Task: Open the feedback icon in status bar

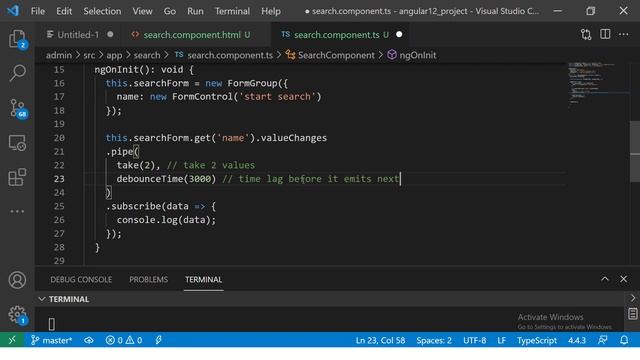Action: click(602, 340)
